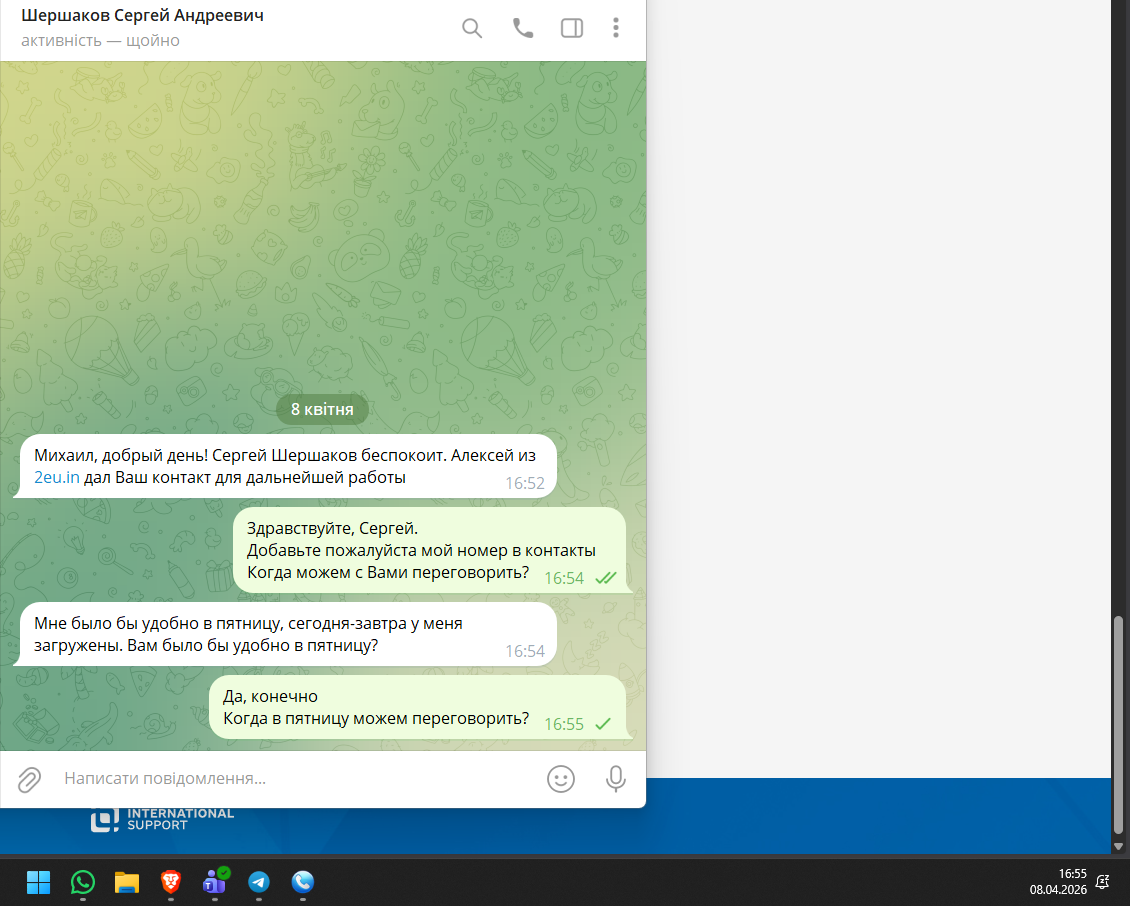This screenshot has height=906, width=1130.
Task: Open contact profile Шершаков Сергей Андреевич
Action: pyautogui.click(x=143, y=15)
